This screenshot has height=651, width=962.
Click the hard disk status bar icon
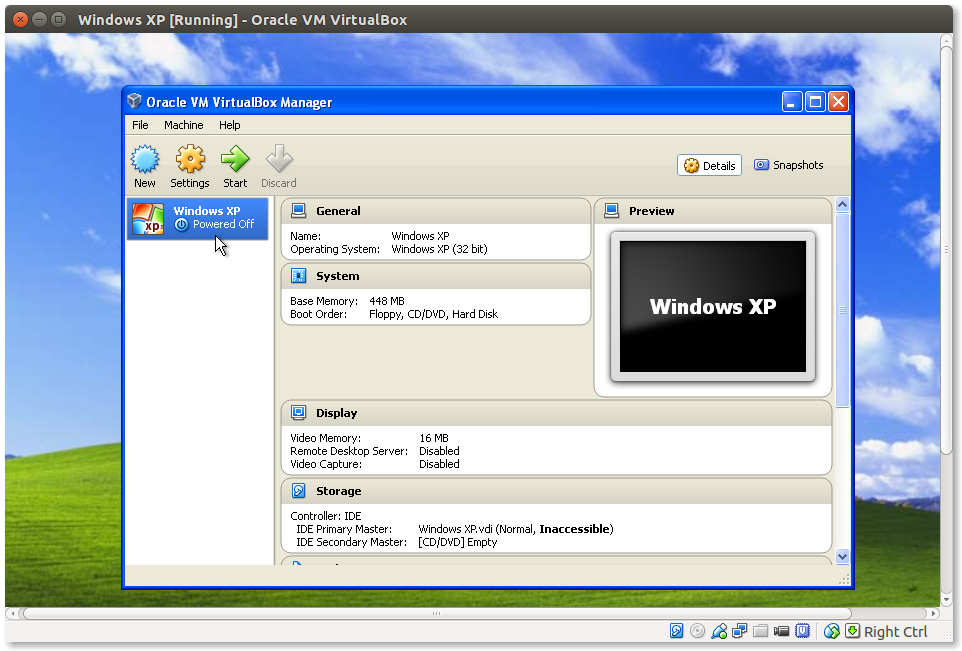pos(677,631)
